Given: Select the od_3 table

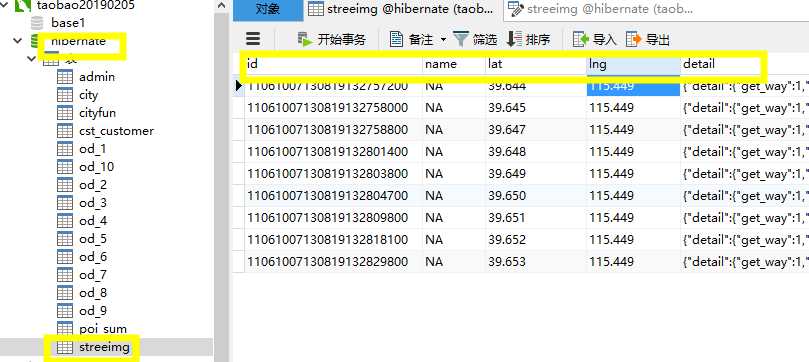Looking at the screenshot, I should click(93, 203).
